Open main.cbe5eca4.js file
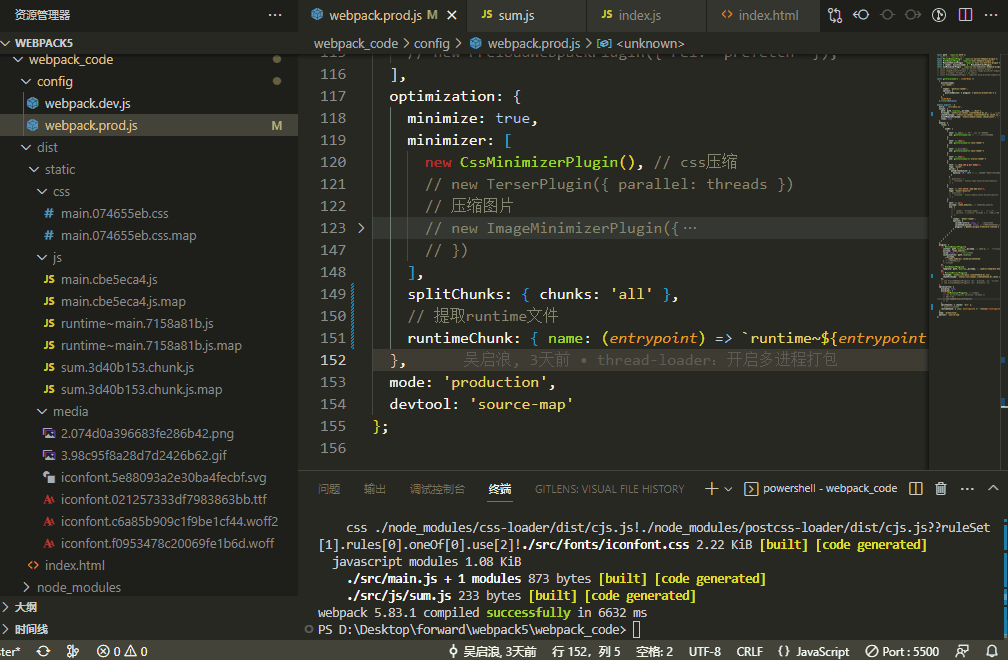The width and height of the screenshot is (1008, 660). (148, 280)
